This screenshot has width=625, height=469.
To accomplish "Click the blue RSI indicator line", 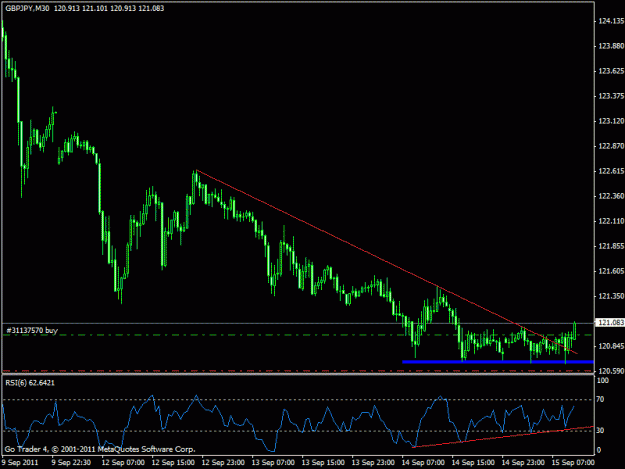I will (289, 423).
